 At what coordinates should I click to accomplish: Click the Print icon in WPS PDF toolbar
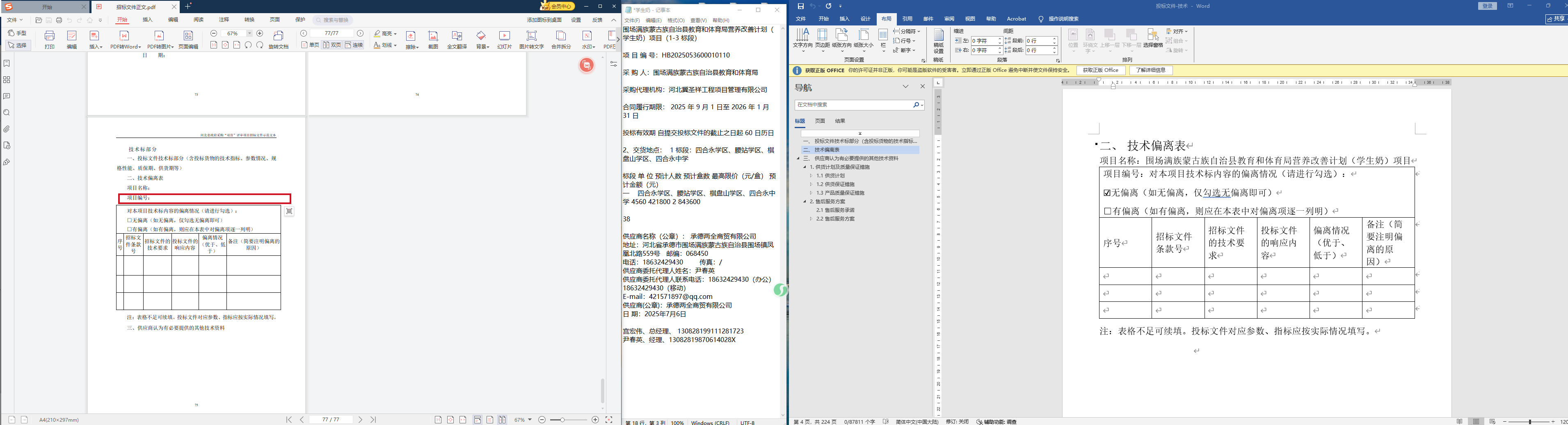point(50,36)
